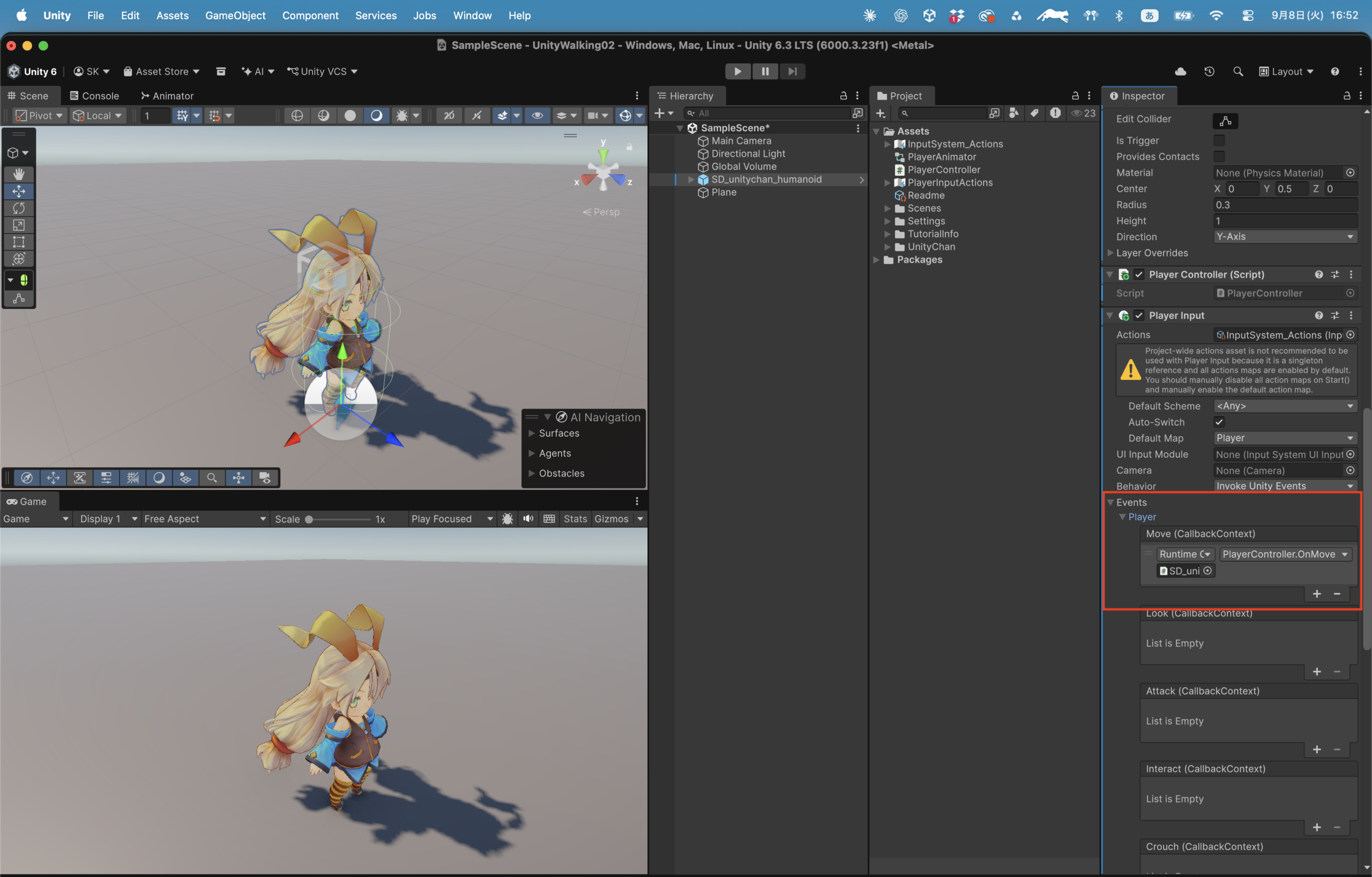Toggle Provides Contacts checkbox
Image resolution: width=1372 pixels, height=877 pixels.
[x=1219, y=156]
